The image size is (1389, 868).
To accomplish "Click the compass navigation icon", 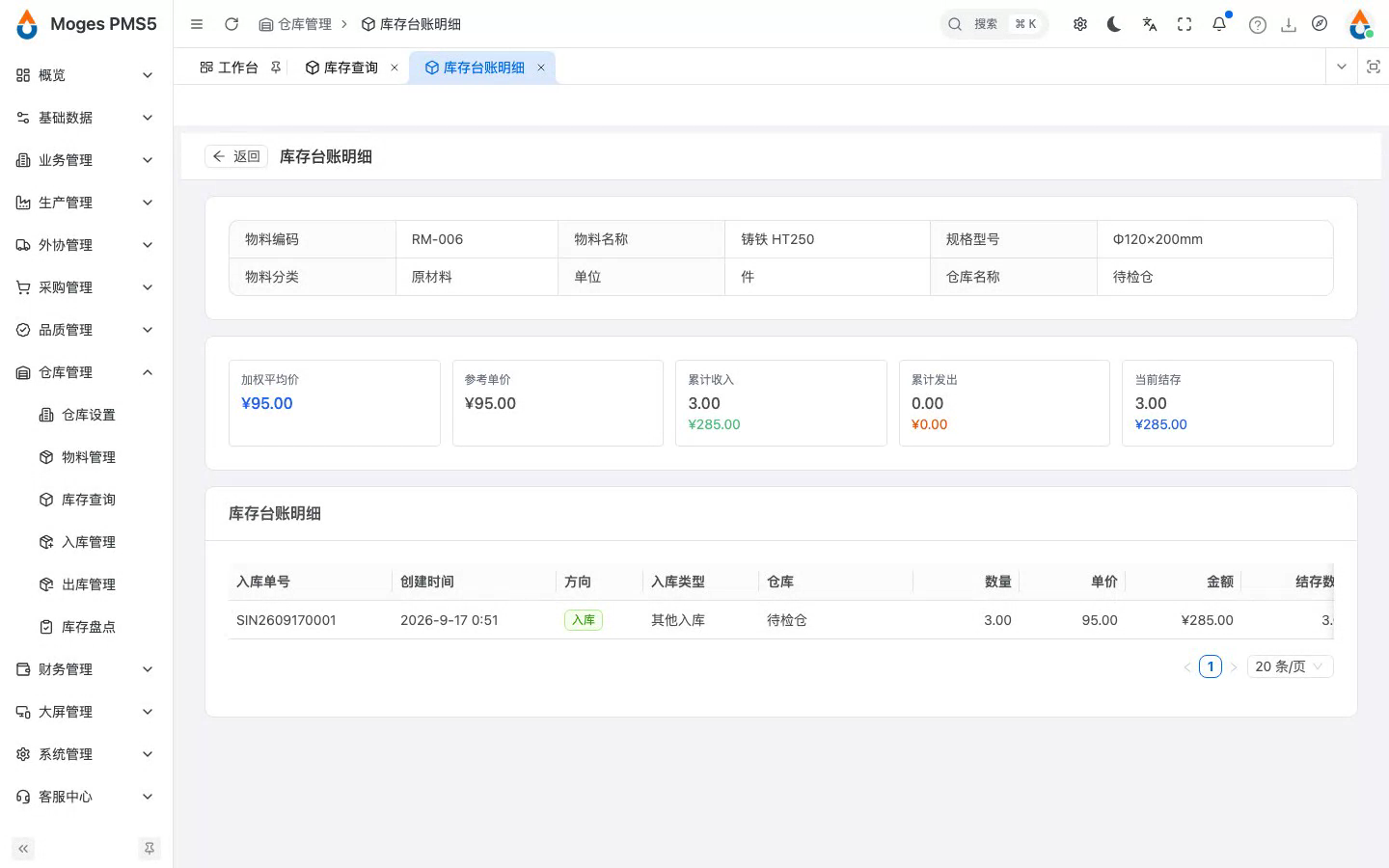I will 1320,24.
